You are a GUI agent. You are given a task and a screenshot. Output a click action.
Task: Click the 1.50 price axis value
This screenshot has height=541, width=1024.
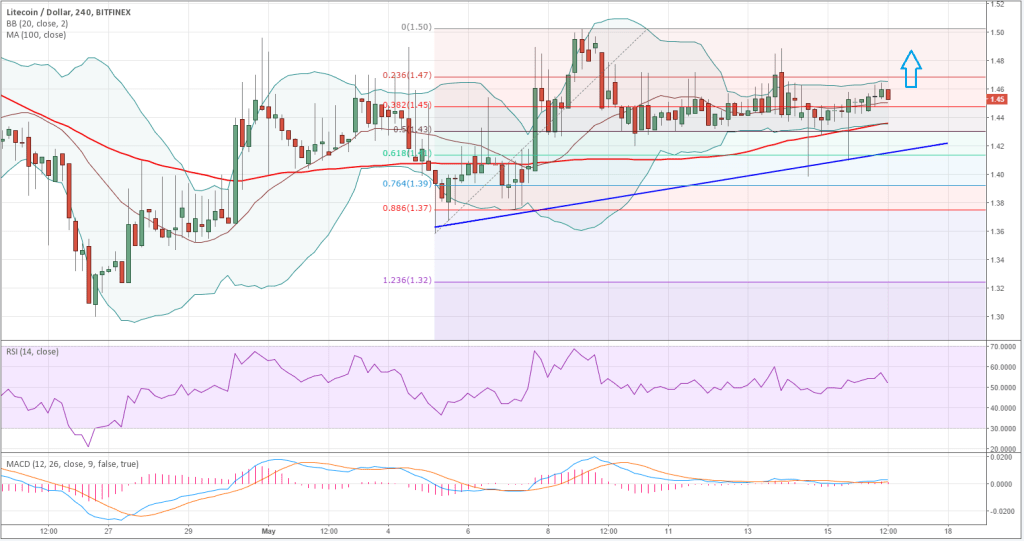pyautogui.click(x=997, y=32)
